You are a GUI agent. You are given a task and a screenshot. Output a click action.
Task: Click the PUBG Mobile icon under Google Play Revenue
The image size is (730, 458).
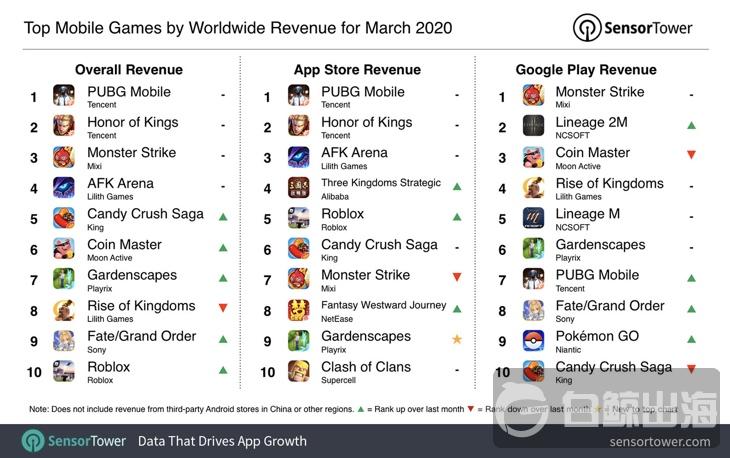pos(533,279)
